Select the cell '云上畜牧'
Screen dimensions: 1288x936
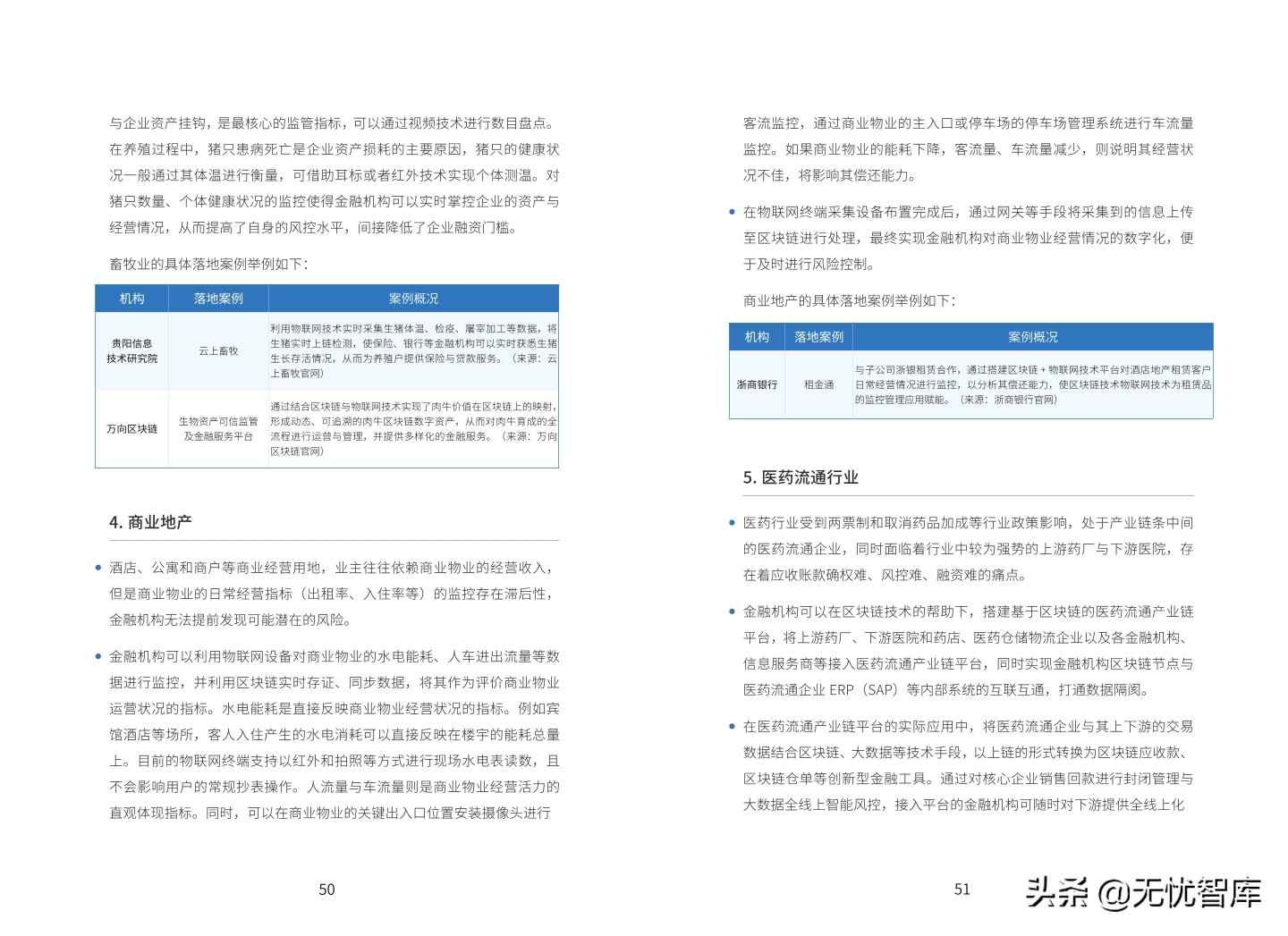click(x=218, y=350)
